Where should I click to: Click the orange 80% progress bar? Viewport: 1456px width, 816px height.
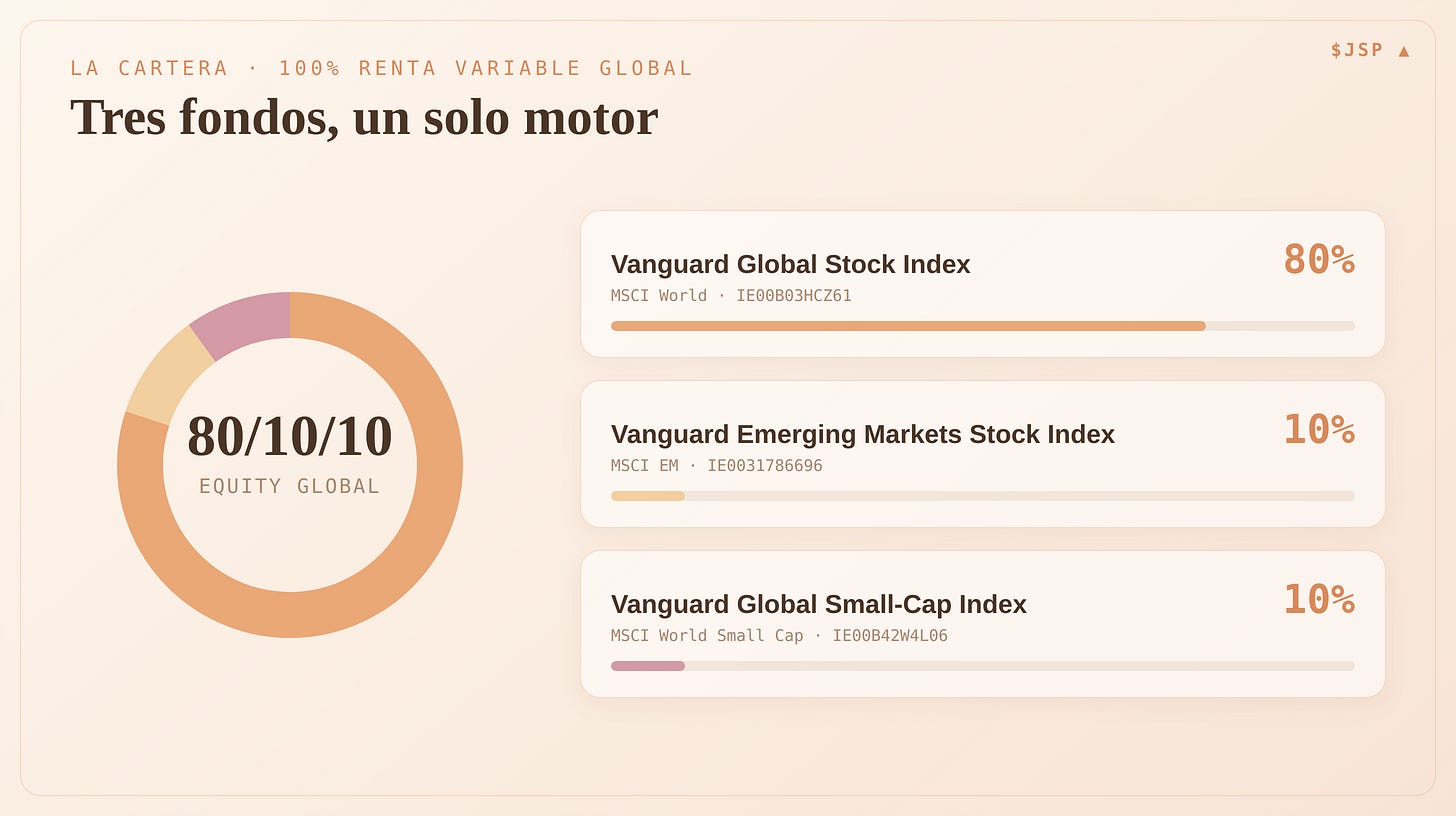click(908, 326)
